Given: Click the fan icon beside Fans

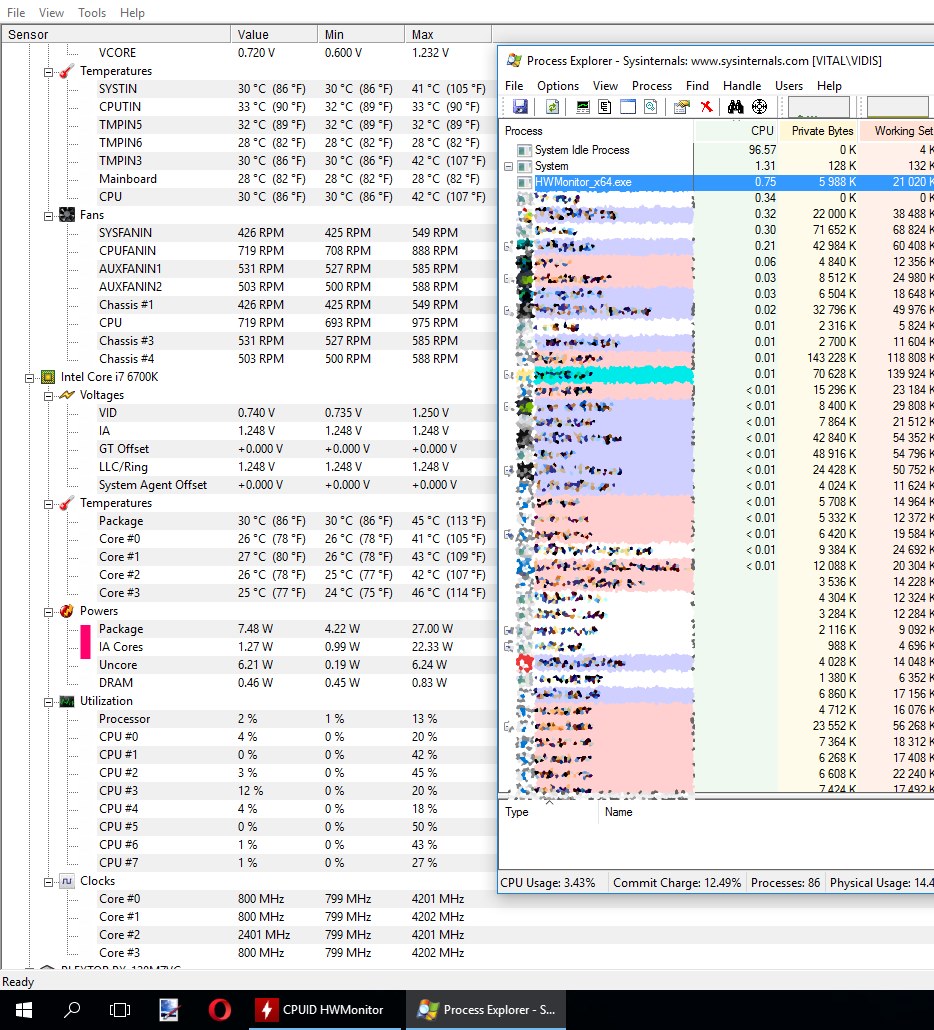Looking at the screenshot, I should pos(66,215).
